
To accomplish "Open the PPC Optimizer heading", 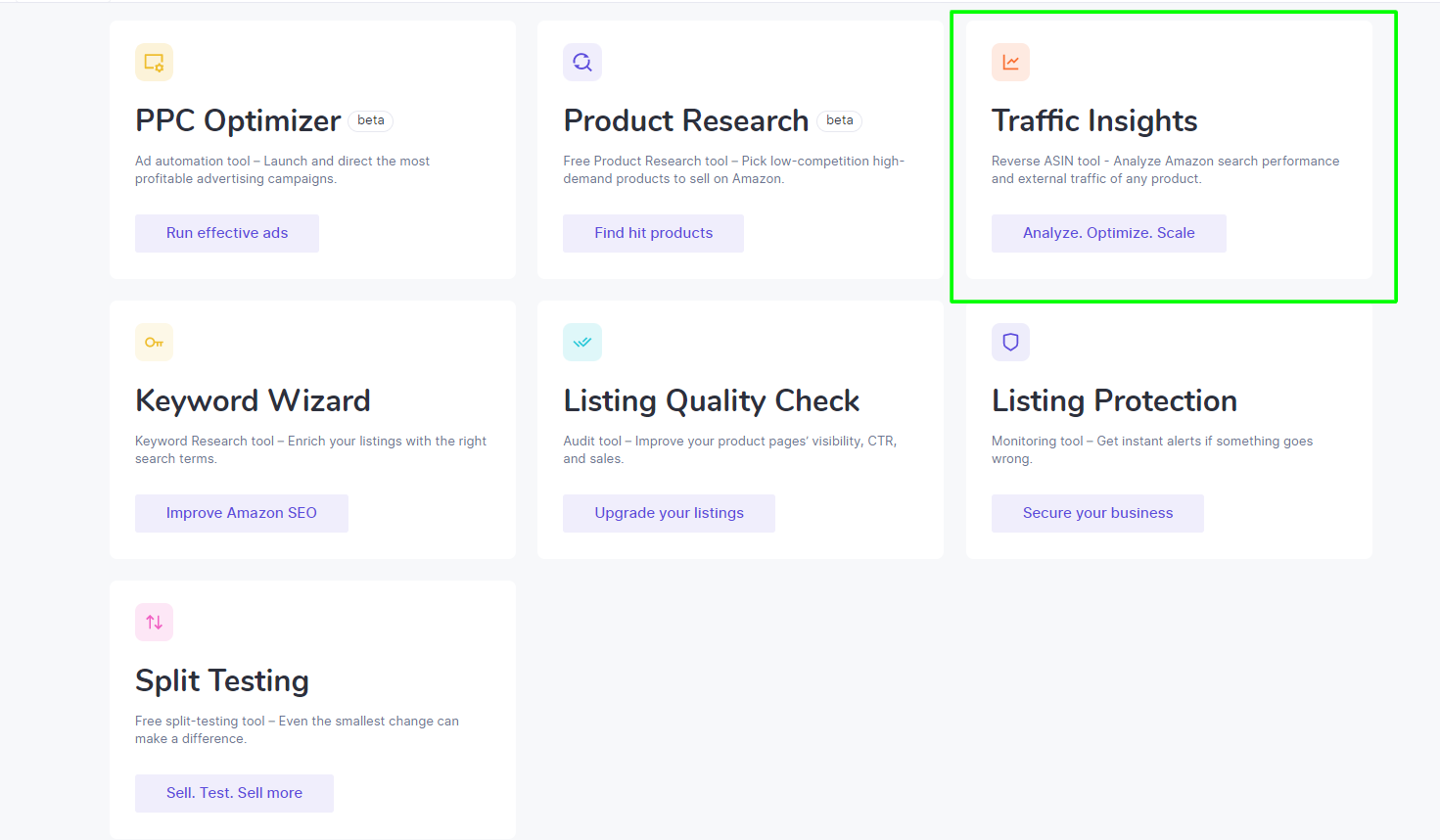I will tap(238, 120).
